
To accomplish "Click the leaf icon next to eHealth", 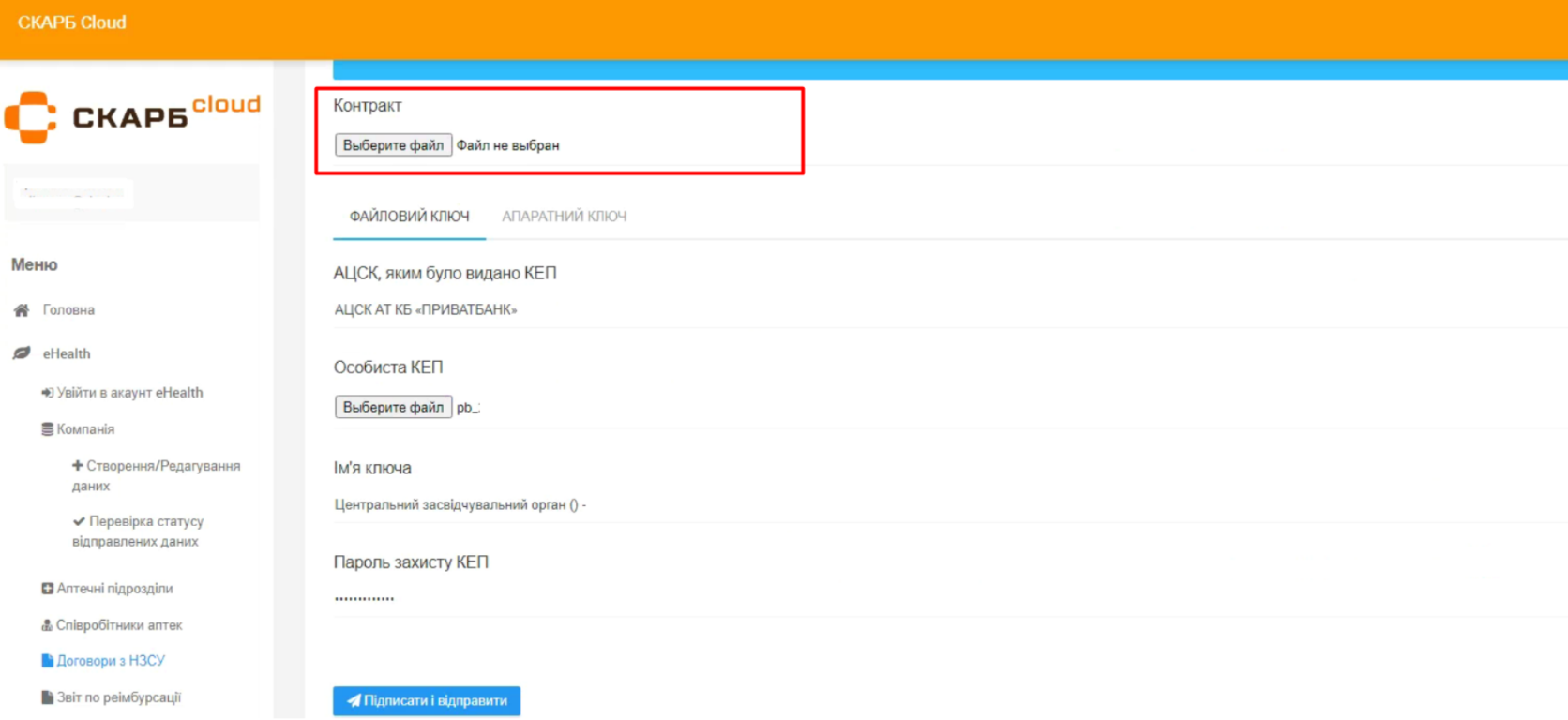I will coord(22,353).
